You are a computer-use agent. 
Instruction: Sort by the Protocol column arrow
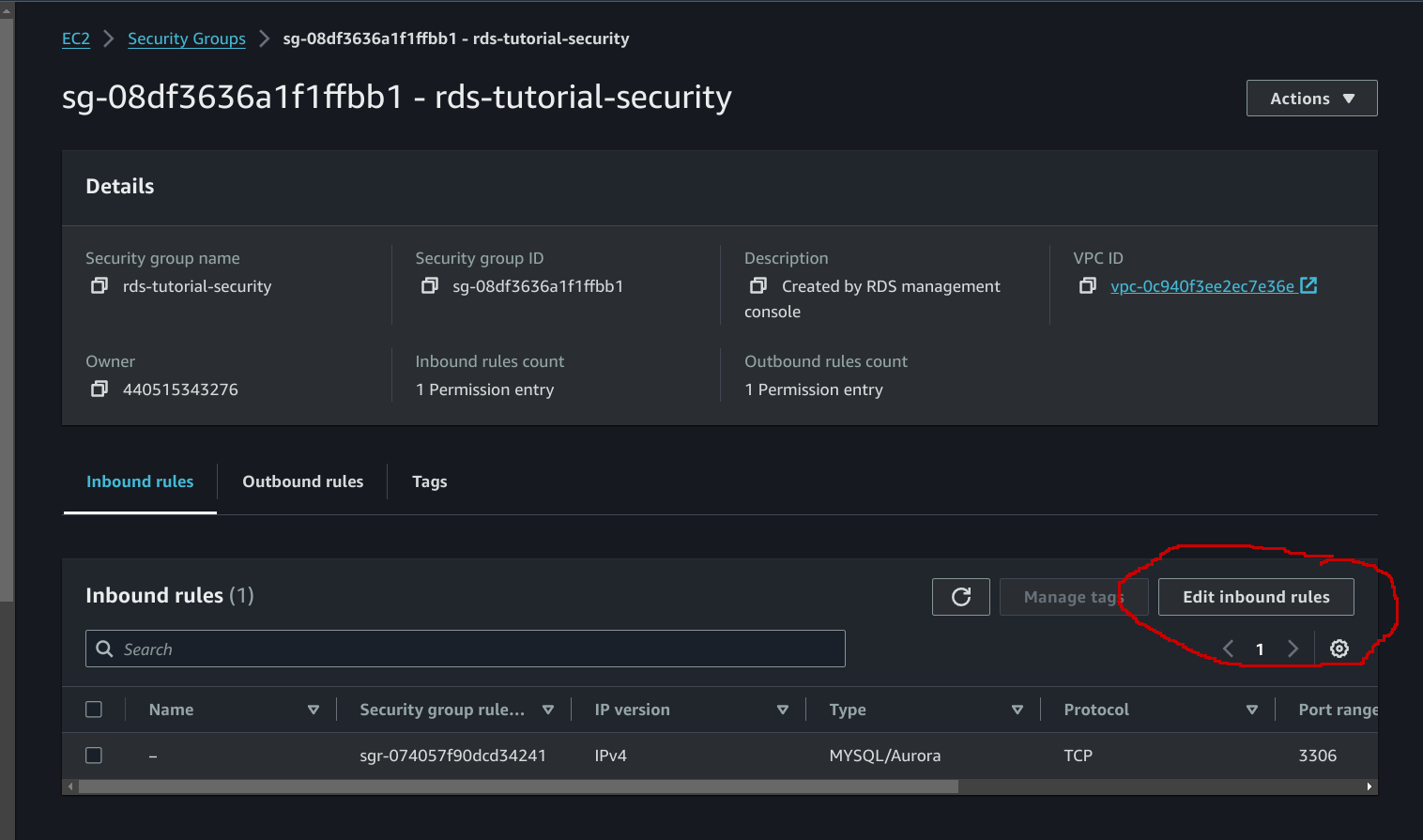click(x=1252, y=710)
